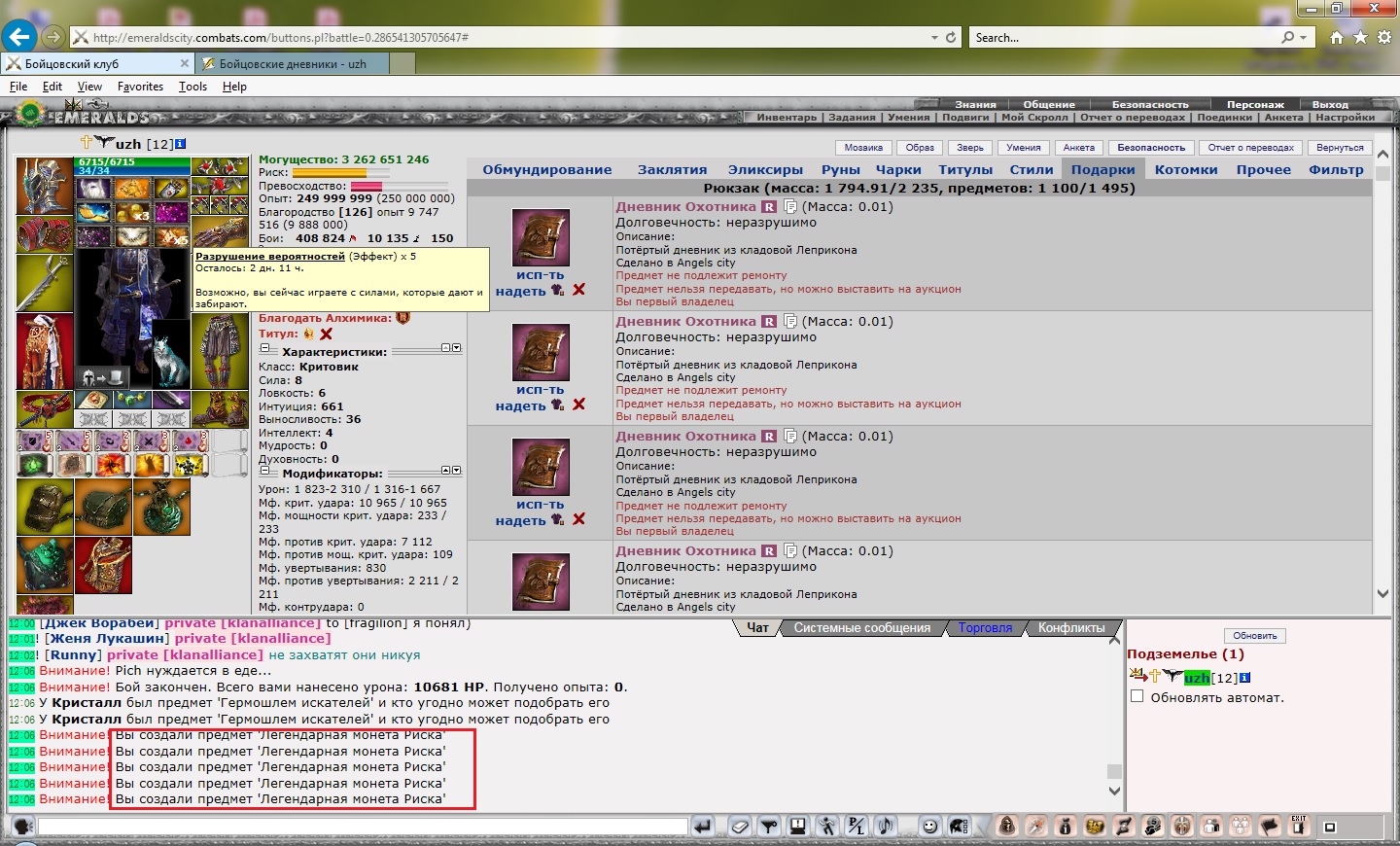Focus the chat message input field

click(363, 827)
